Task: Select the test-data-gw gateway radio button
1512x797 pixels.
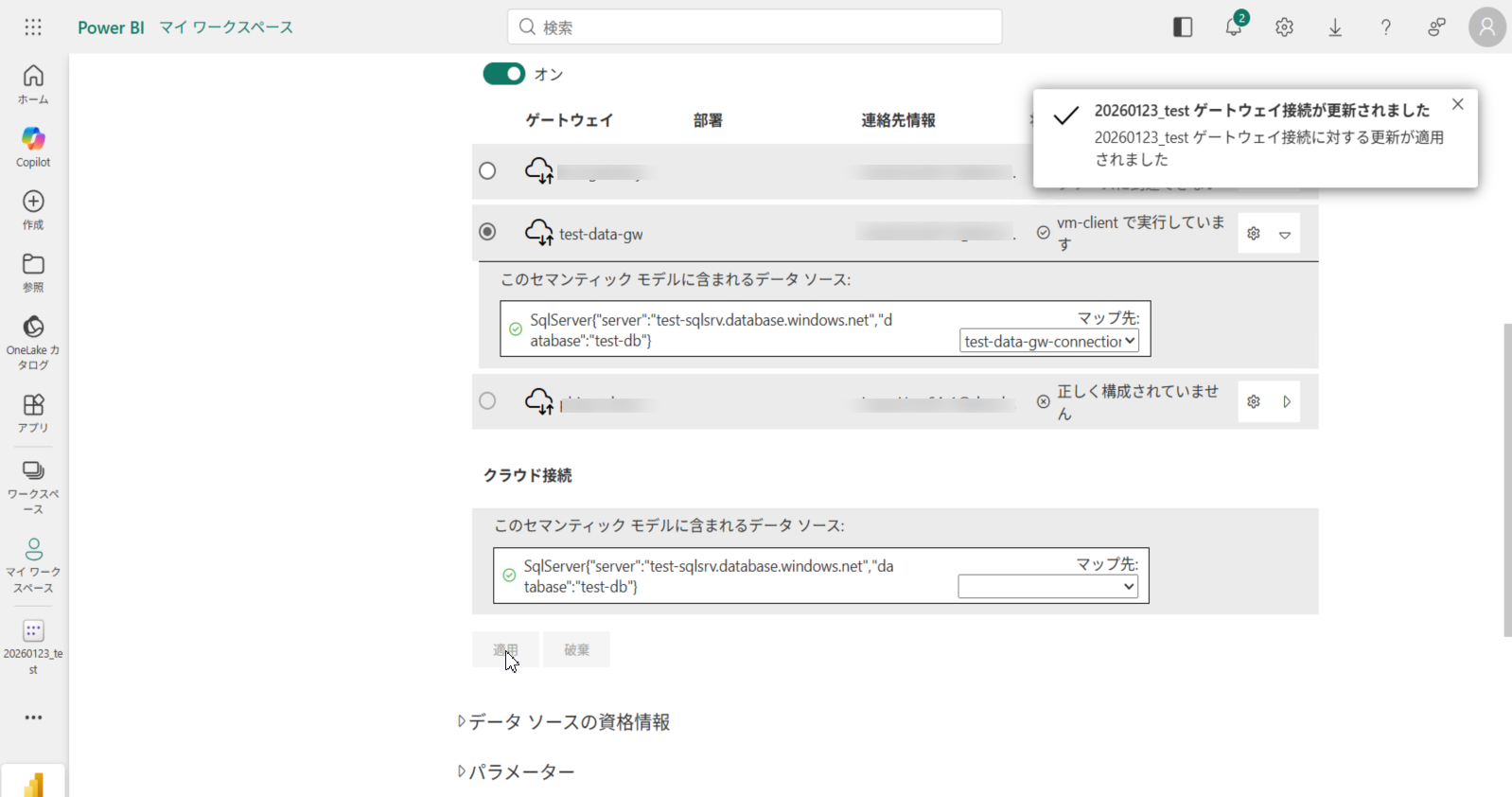Action: 487,232
